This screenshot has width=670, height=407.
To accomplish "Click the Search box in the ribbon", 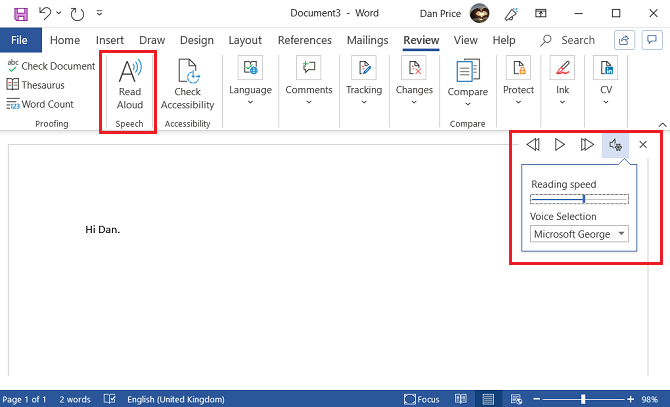I will click(568, 40).
